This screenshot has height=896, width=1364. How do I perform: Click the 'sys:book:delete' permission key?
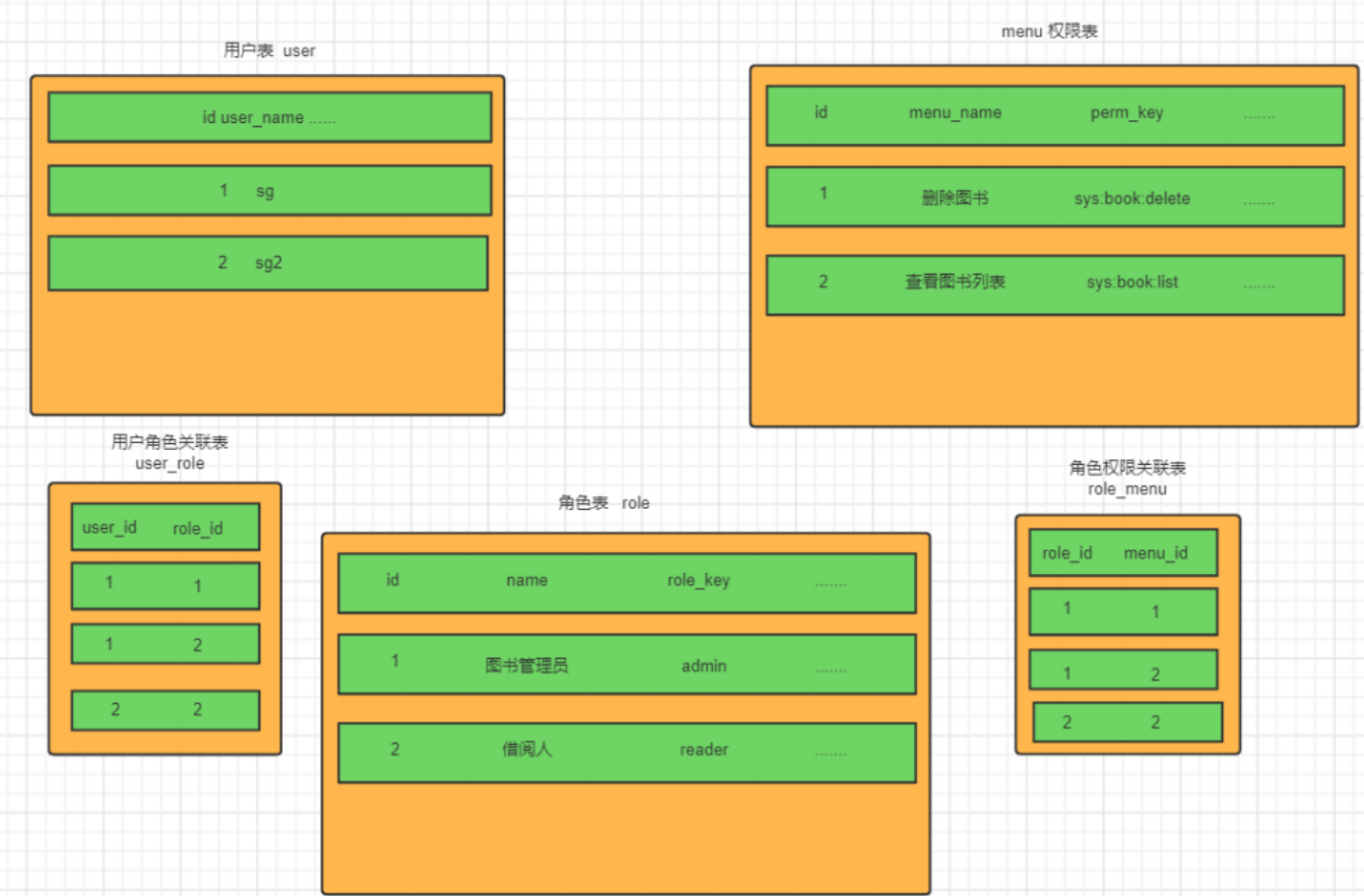pos(1132,198)
